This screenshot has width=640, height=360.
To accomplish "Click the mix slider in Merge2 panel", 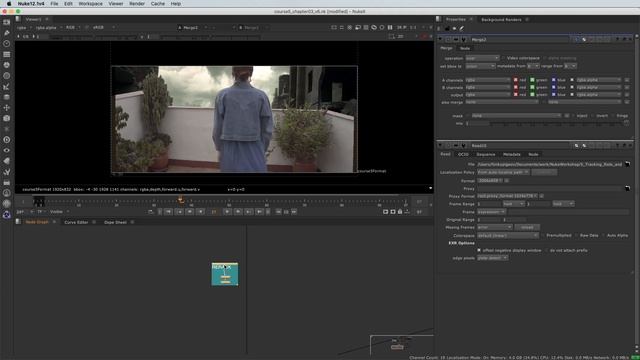I will 556,124.
